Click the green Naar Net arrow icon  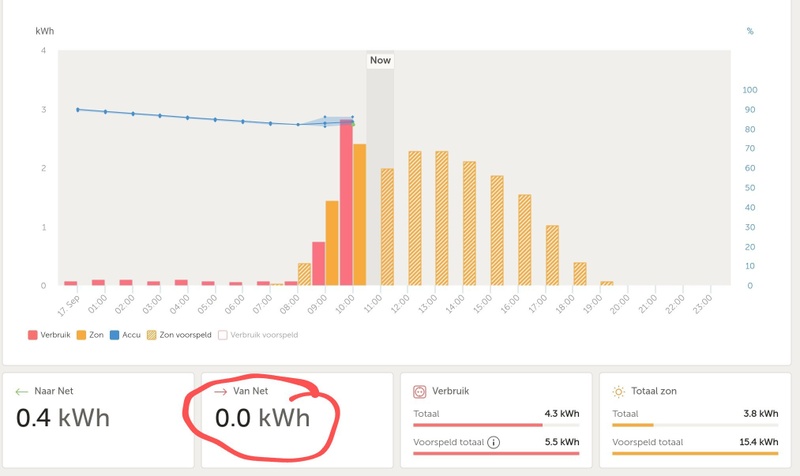(22, 392)
